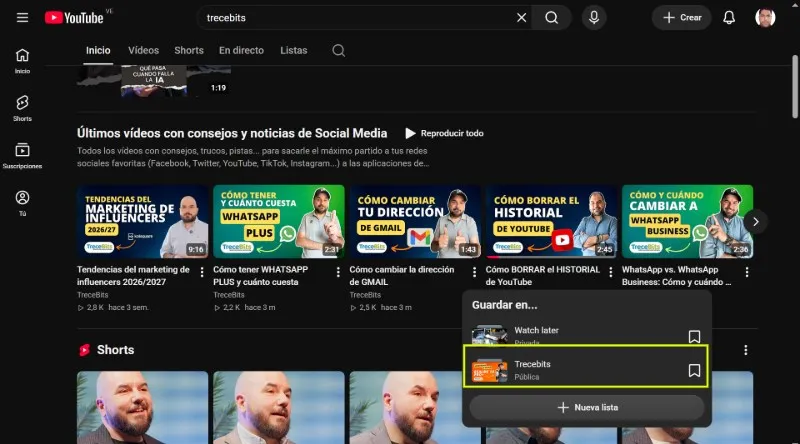Open options for BORRAR el HISTORIAL video

tap(611, 272)
